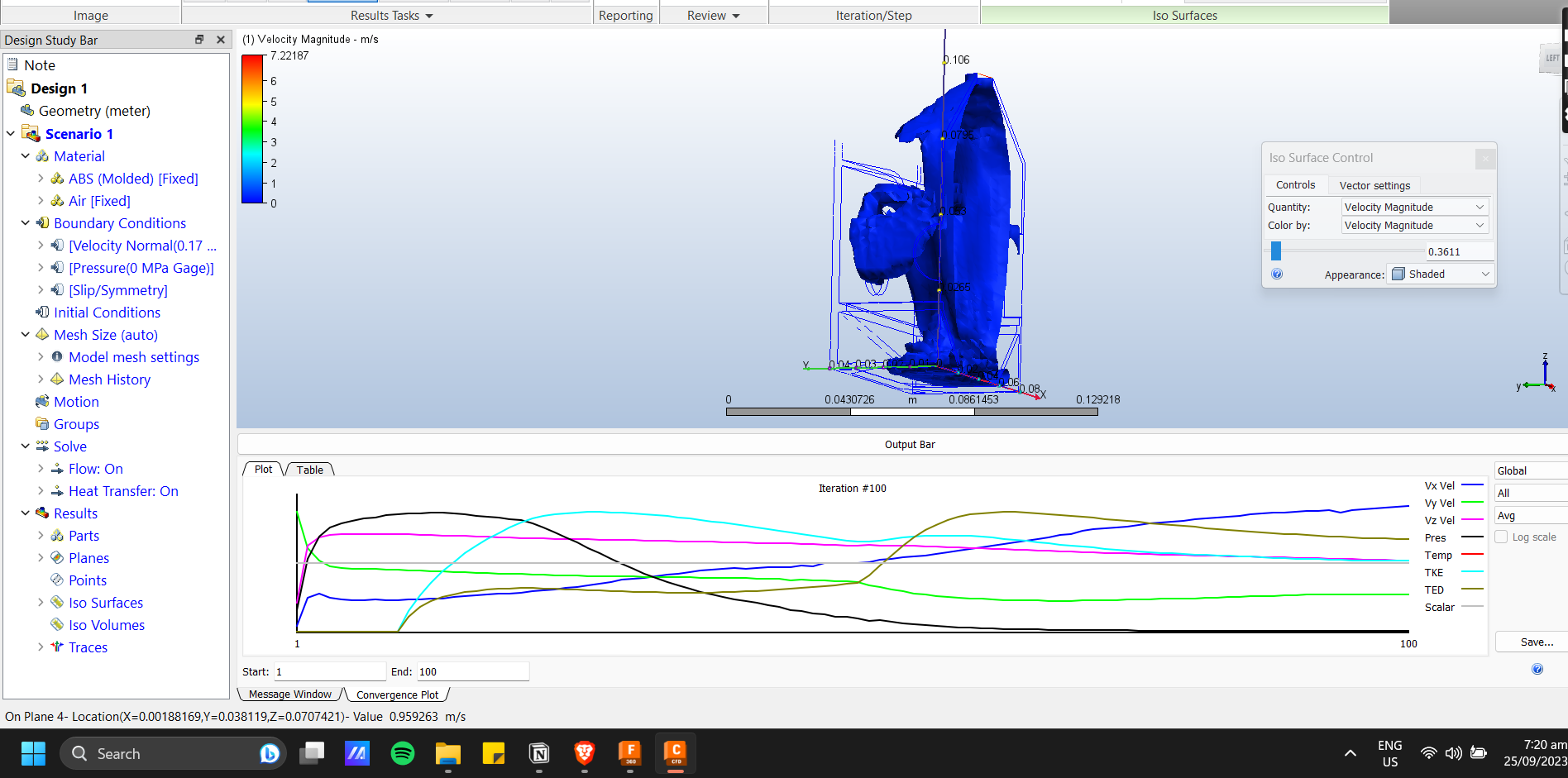Open Spotify from the taskbar
Screen dimensions: 1568x778
click(x=403, y=753)
